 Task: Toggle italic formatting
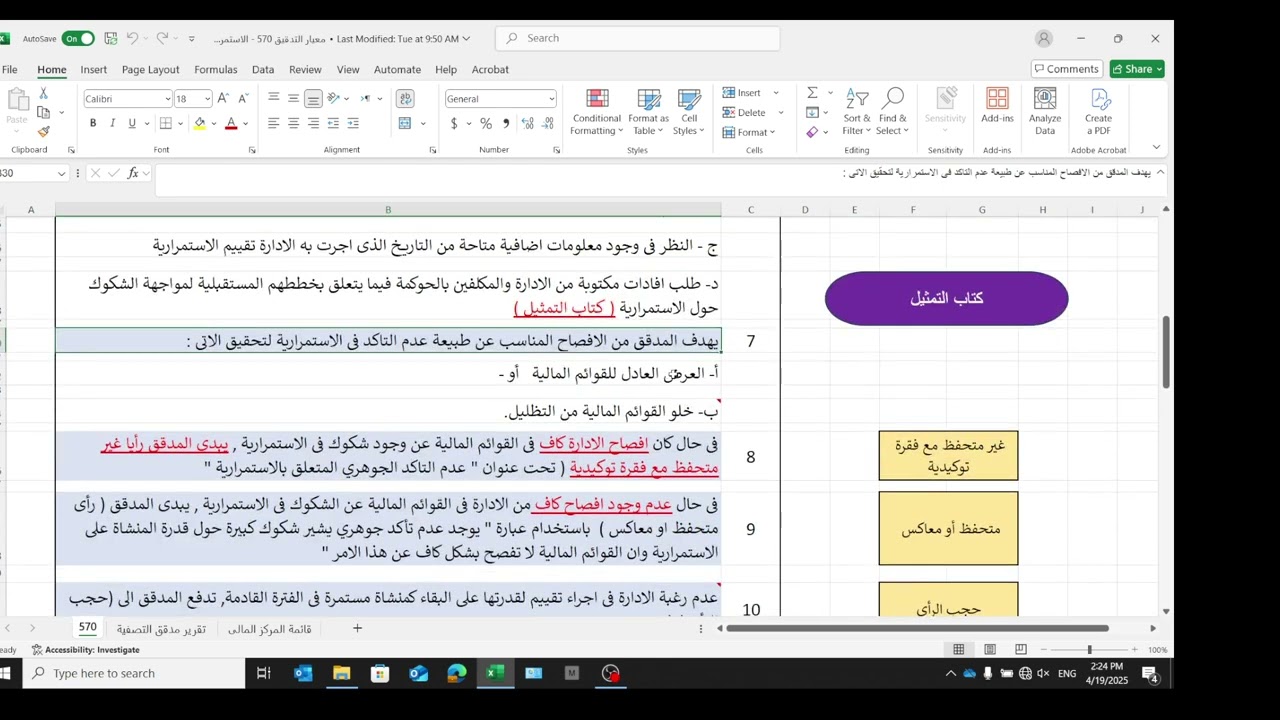pyautogui.click(x=112, y=123)
